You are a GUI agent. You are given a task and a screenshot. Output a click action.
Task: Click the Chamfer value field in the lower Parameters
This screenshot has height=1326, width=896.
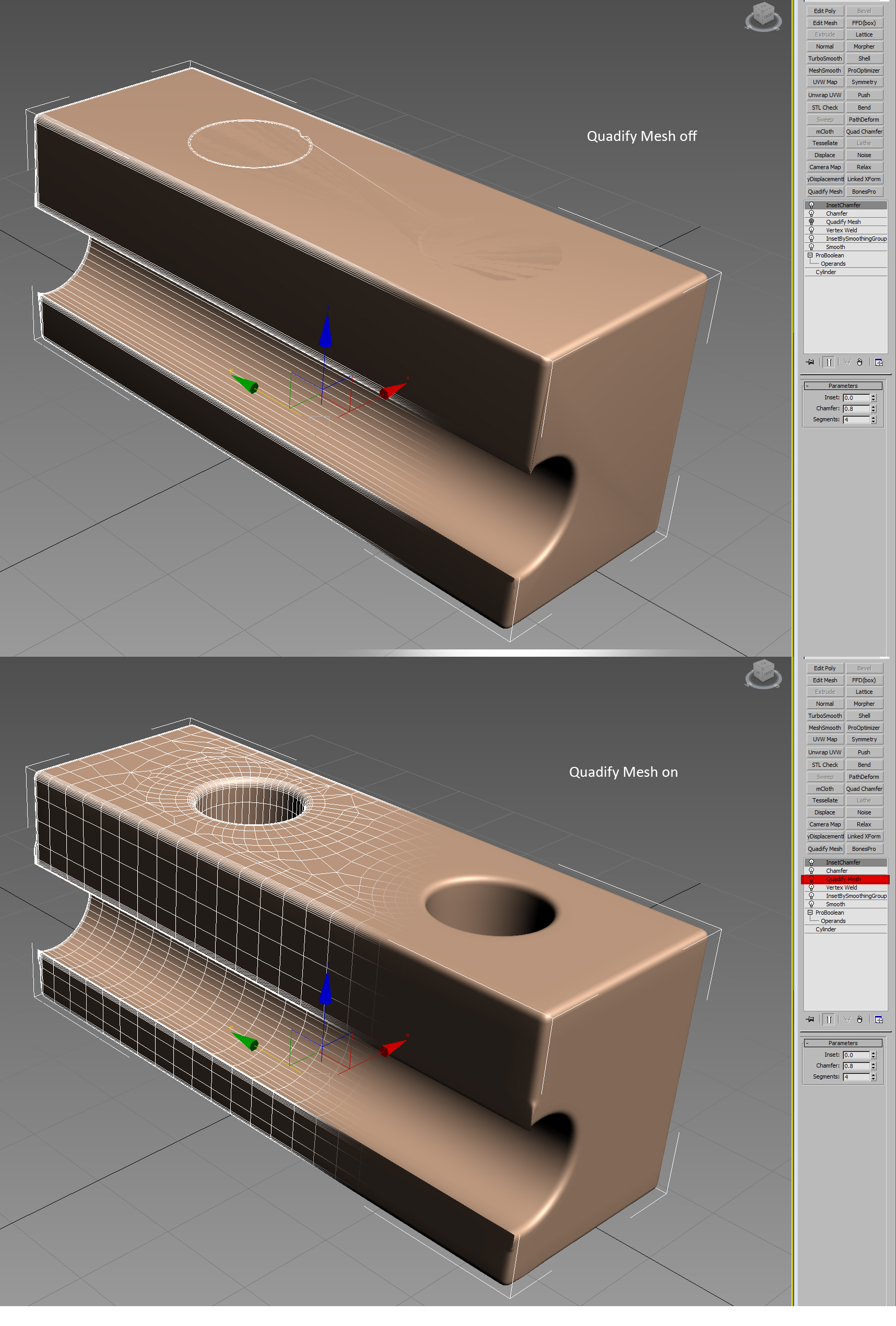pyautogui.click(x=855, y=1066)
